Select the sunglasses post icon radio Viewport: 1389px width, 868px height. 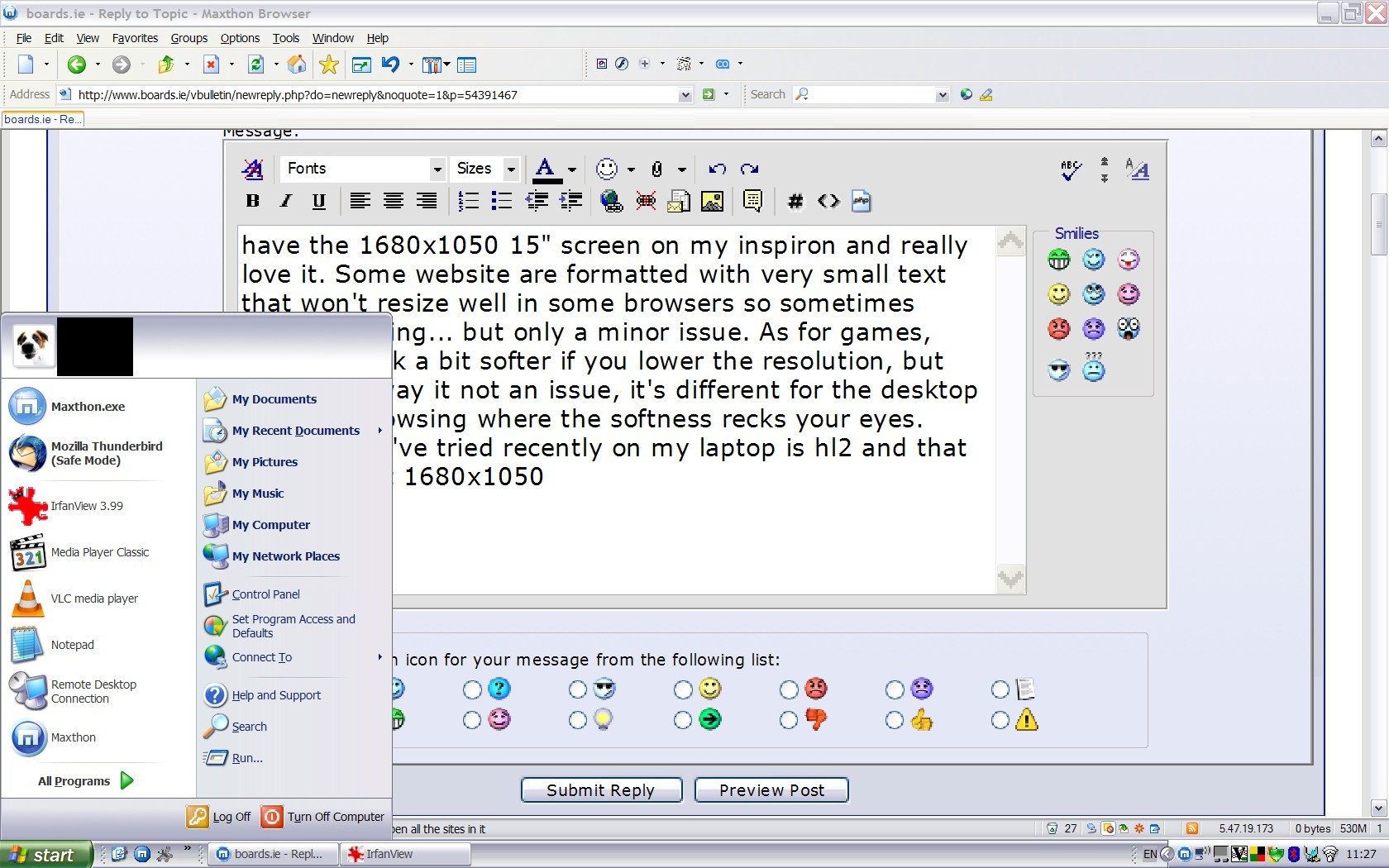[x=578, y=689]
